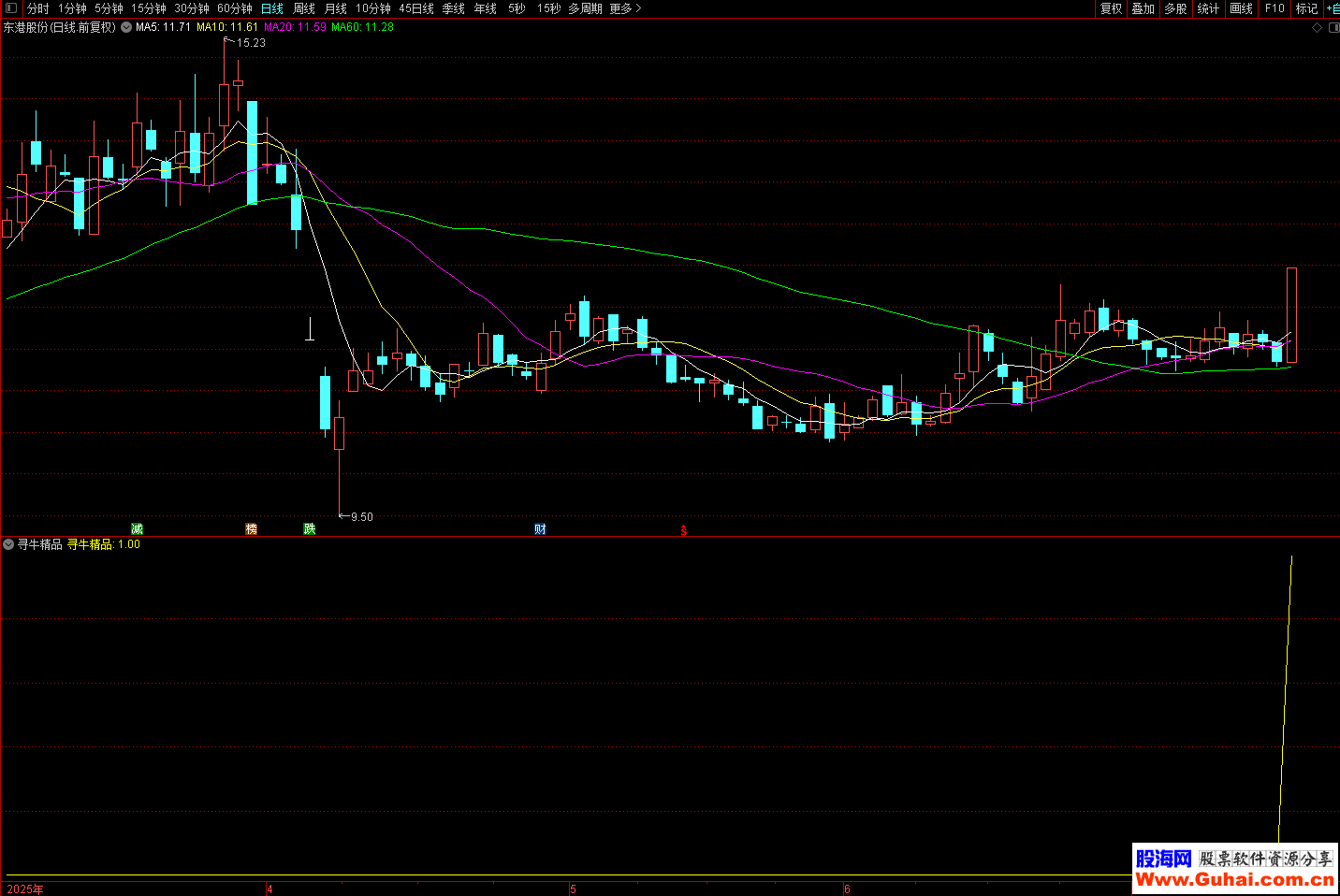Click the blue 财 event marker

[540, 529]
